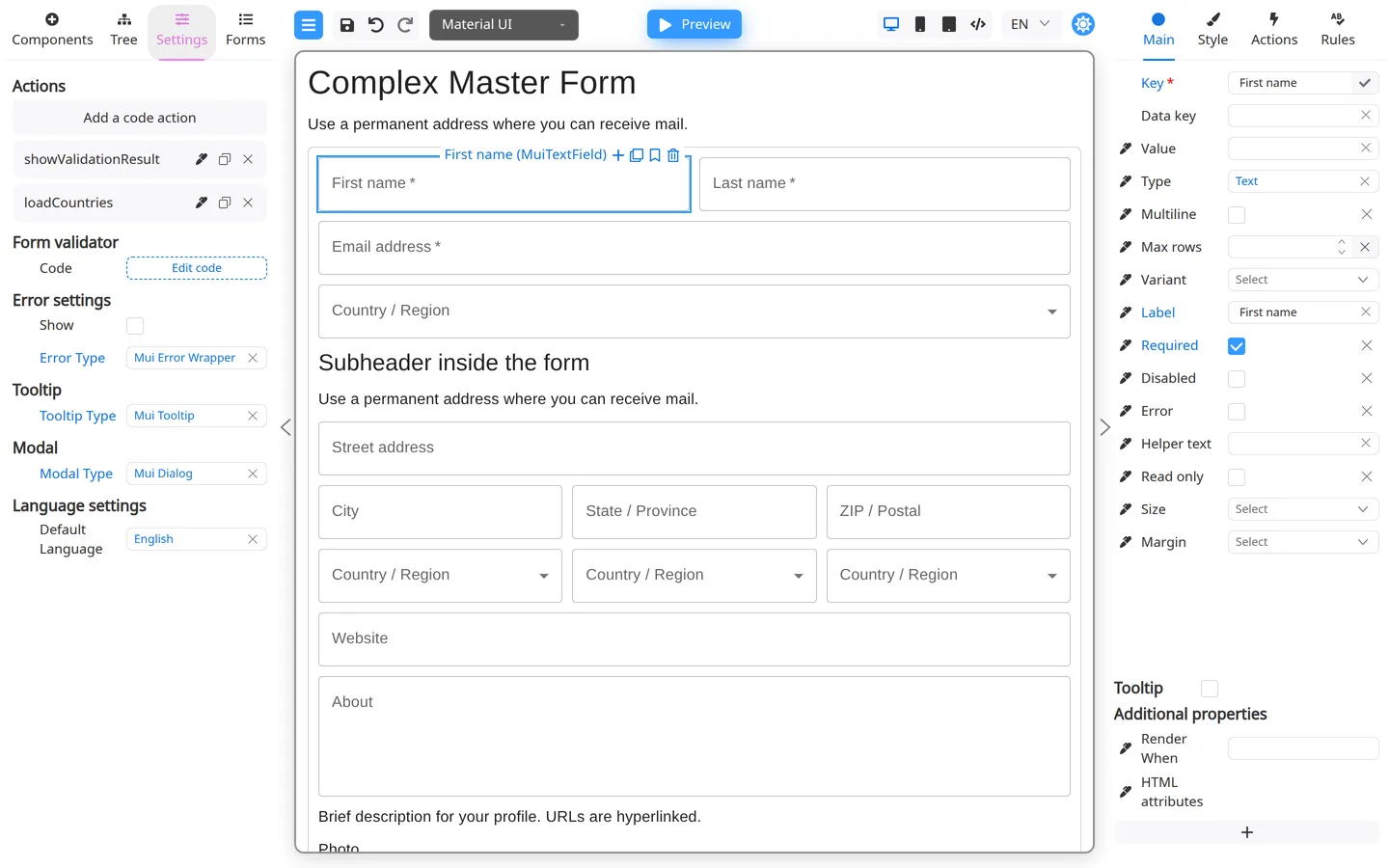Open the Margin select dropdown
This screenshot has width=1389, height=868.
point(1303,542)
